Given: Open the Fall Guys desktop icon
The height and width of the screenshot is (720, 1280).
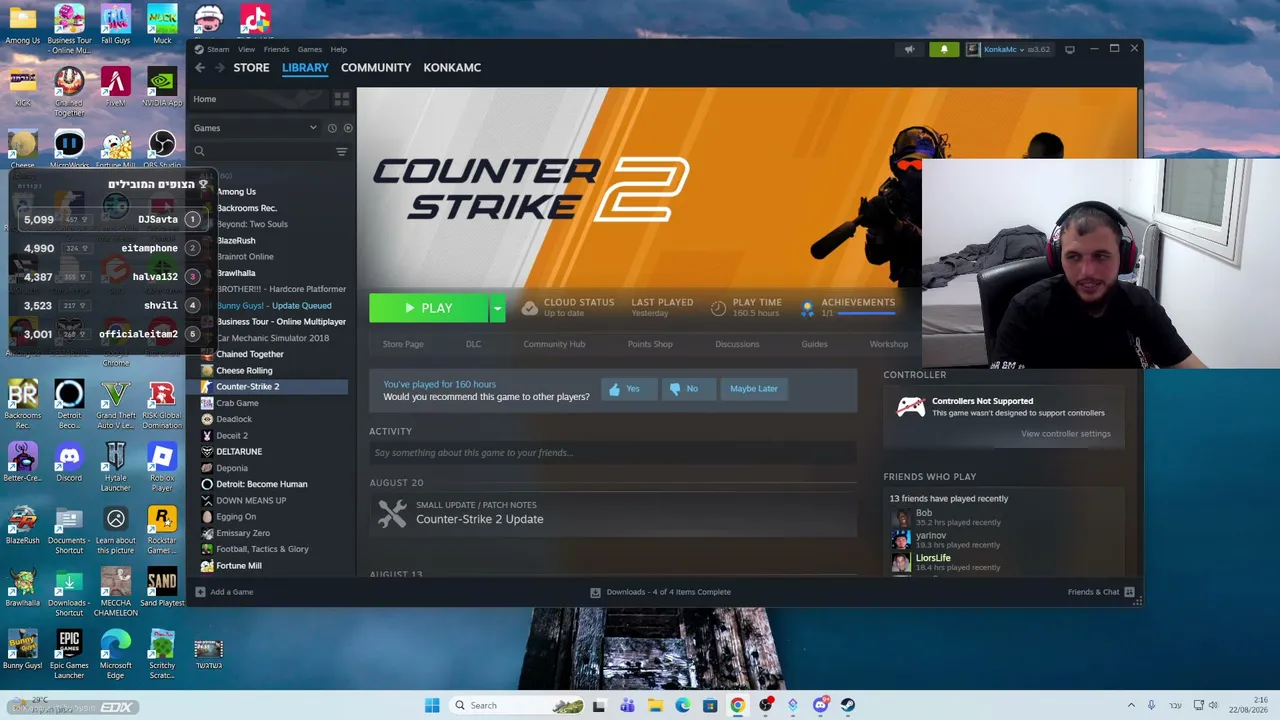Looking at the screenshot, I should click(116, 25).
